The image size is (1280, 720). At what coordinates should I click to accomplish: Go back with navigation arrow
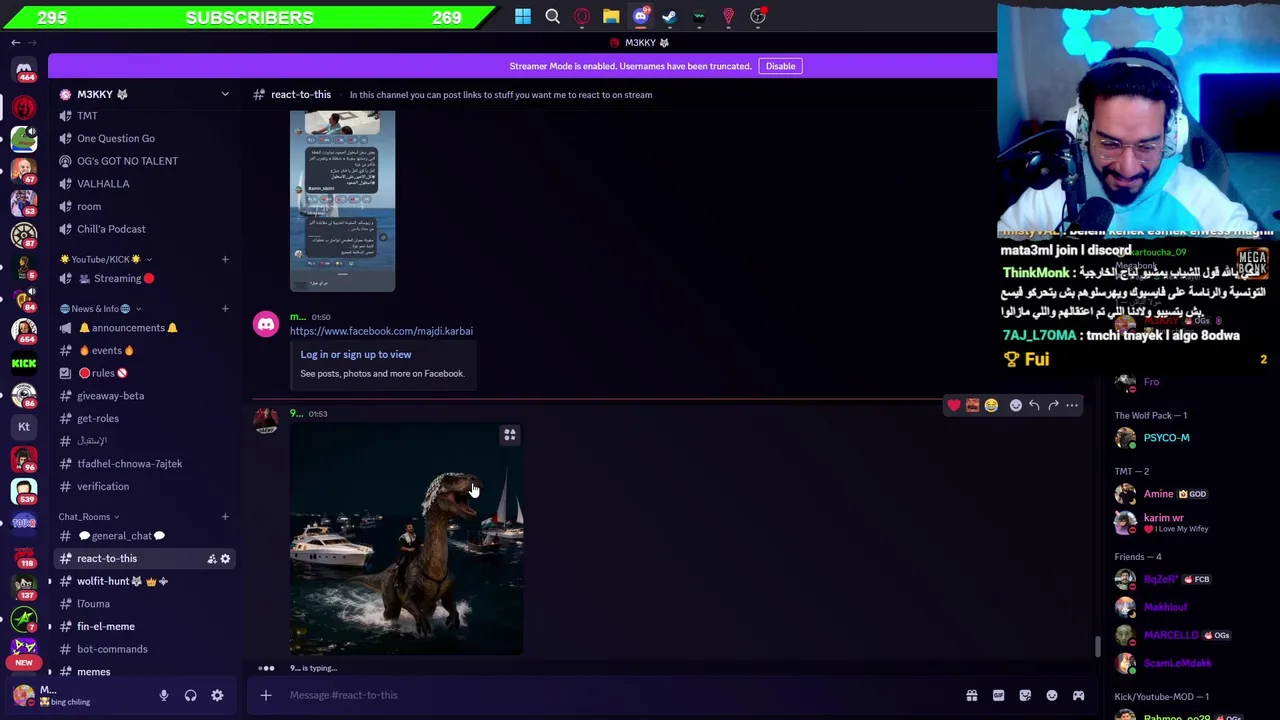15,43
